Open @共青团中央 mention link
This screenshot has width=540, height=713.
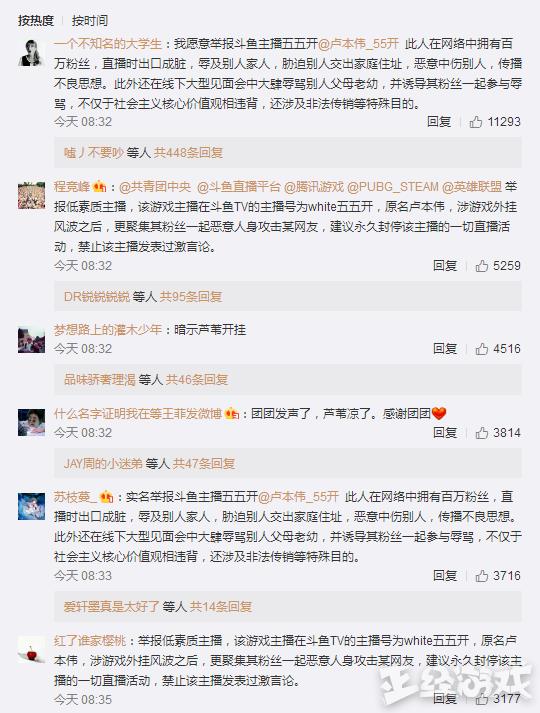[x=155, y=187]
